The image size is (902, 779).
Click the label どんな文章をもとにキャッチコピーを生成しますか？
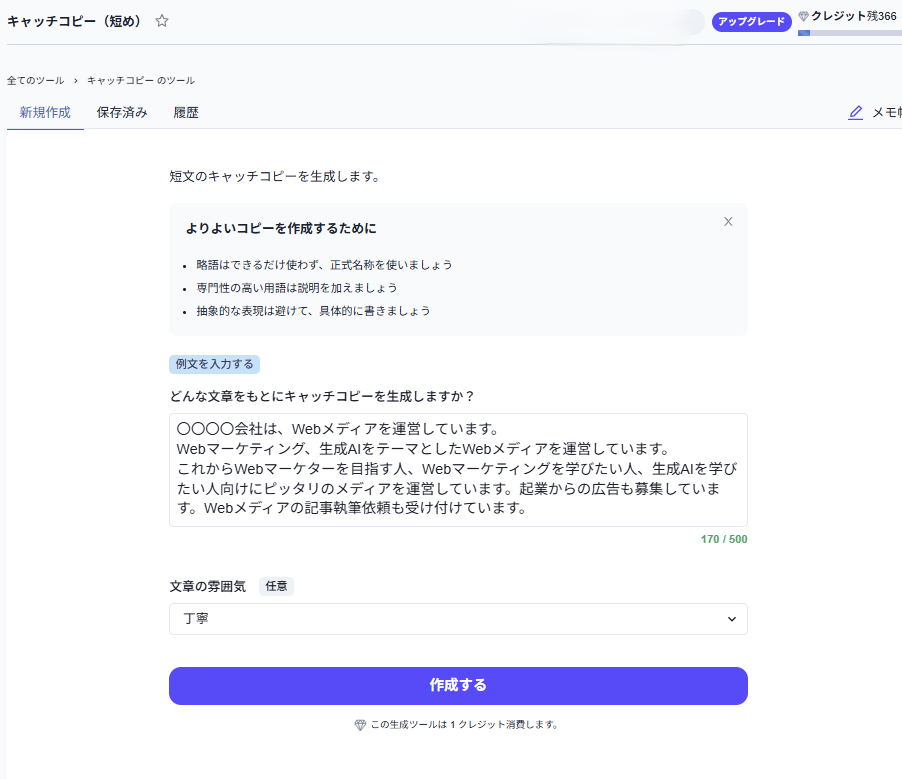click(322, 396)
